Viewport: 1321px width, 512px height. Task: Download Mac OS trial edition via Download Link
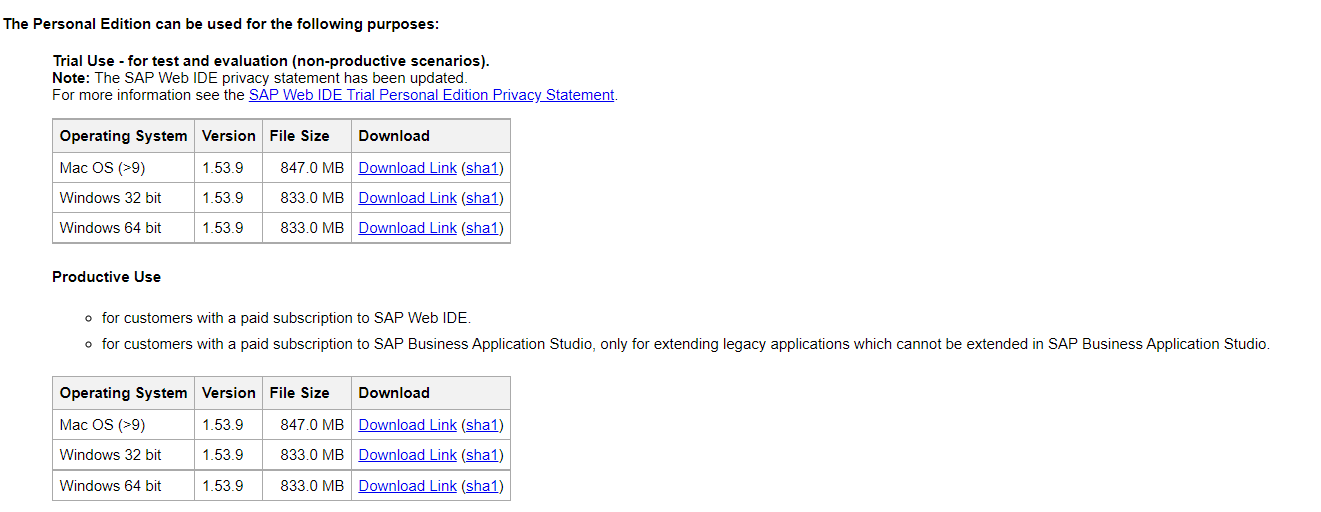click(407, 168)
